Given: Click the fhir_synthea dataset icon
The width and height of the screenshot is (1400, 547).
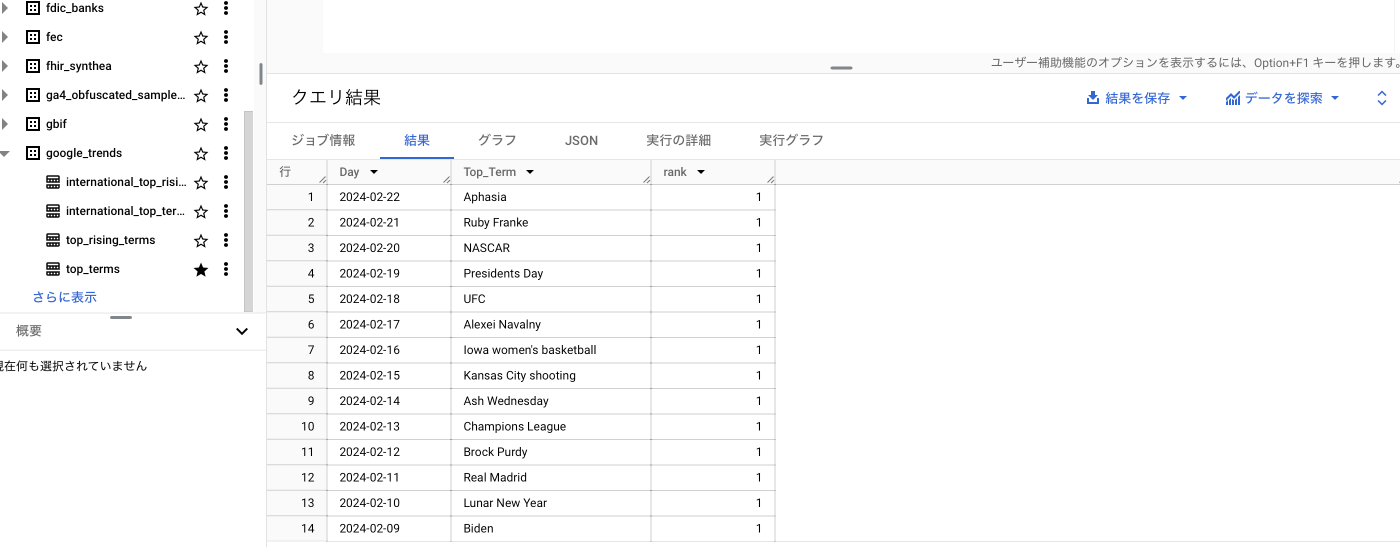Looking at the screenshot, I should click(32, 66).
